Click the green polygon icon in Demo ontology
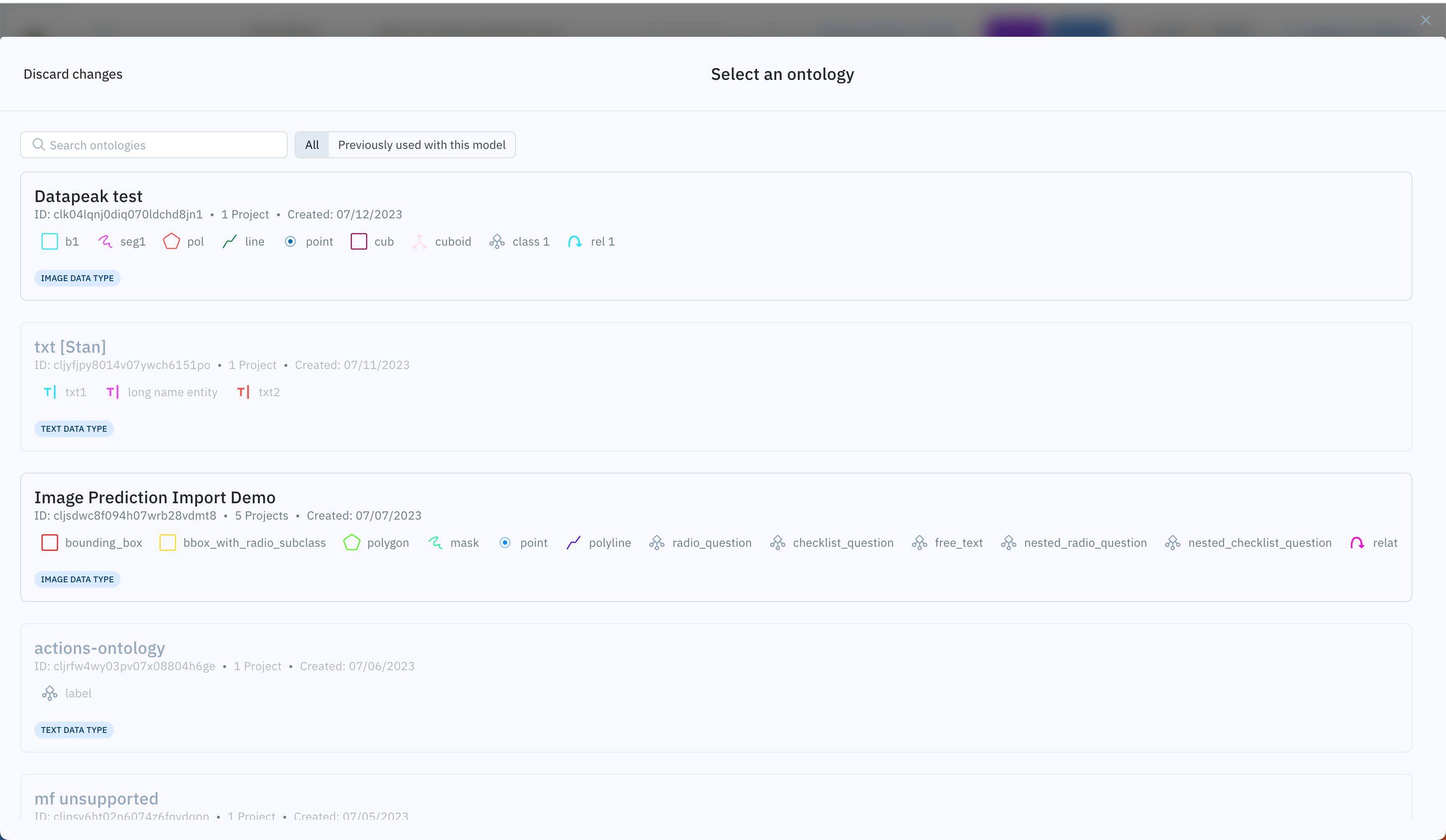 [x=352, y=543]
